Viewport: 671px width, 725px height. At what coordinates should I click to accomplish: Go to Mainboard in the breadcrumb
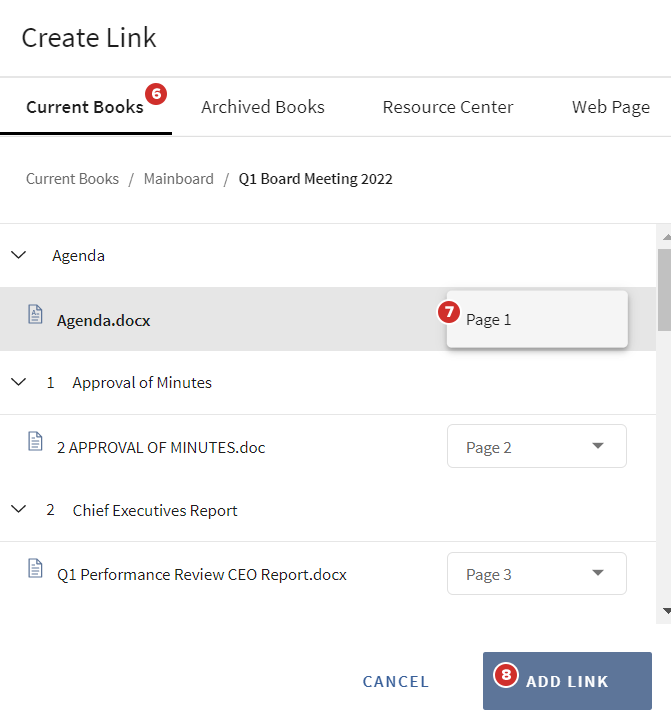click(x=179, y=179)
